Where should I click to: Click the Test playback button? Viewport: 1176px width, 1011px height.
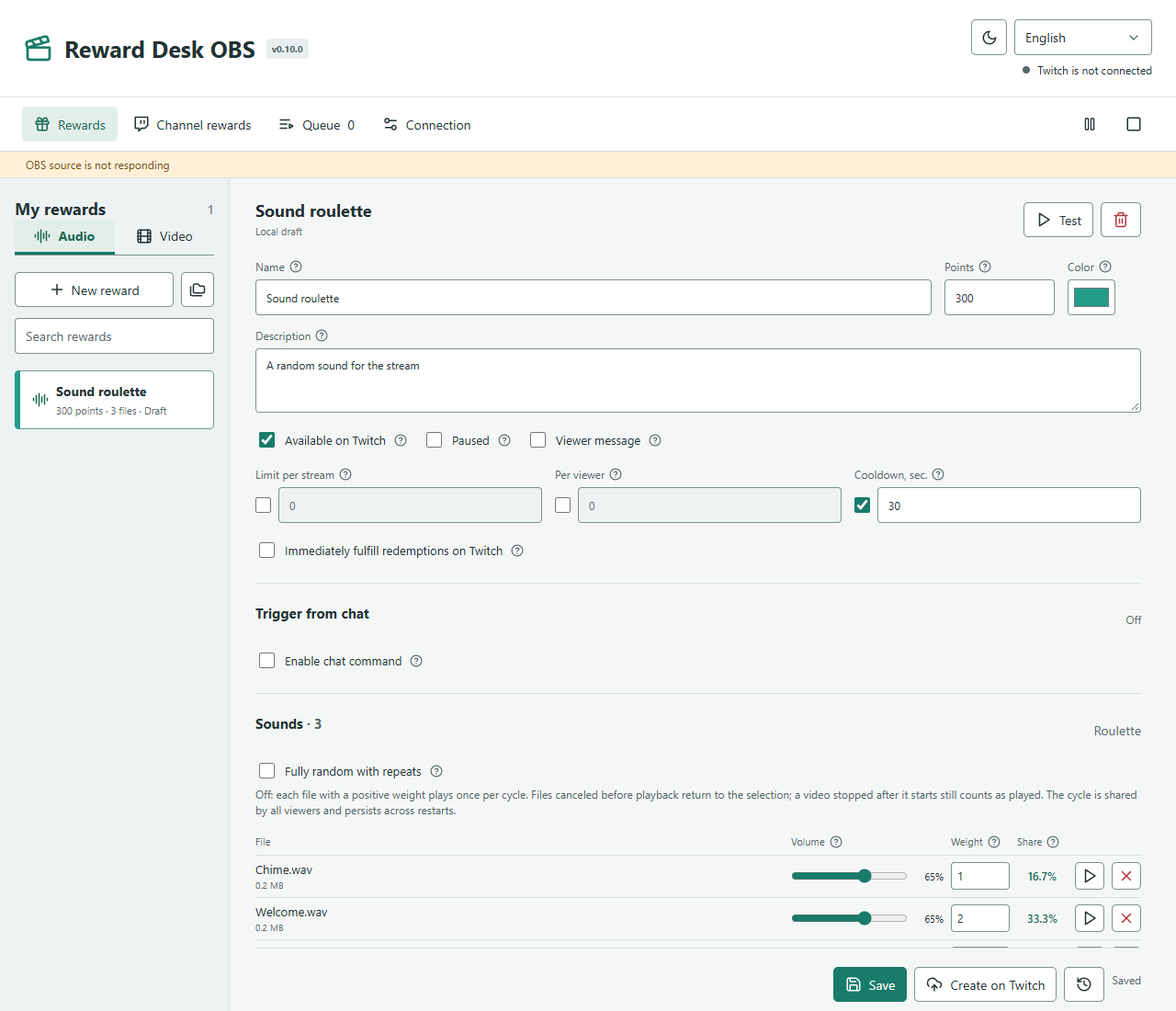point(1058,220)
